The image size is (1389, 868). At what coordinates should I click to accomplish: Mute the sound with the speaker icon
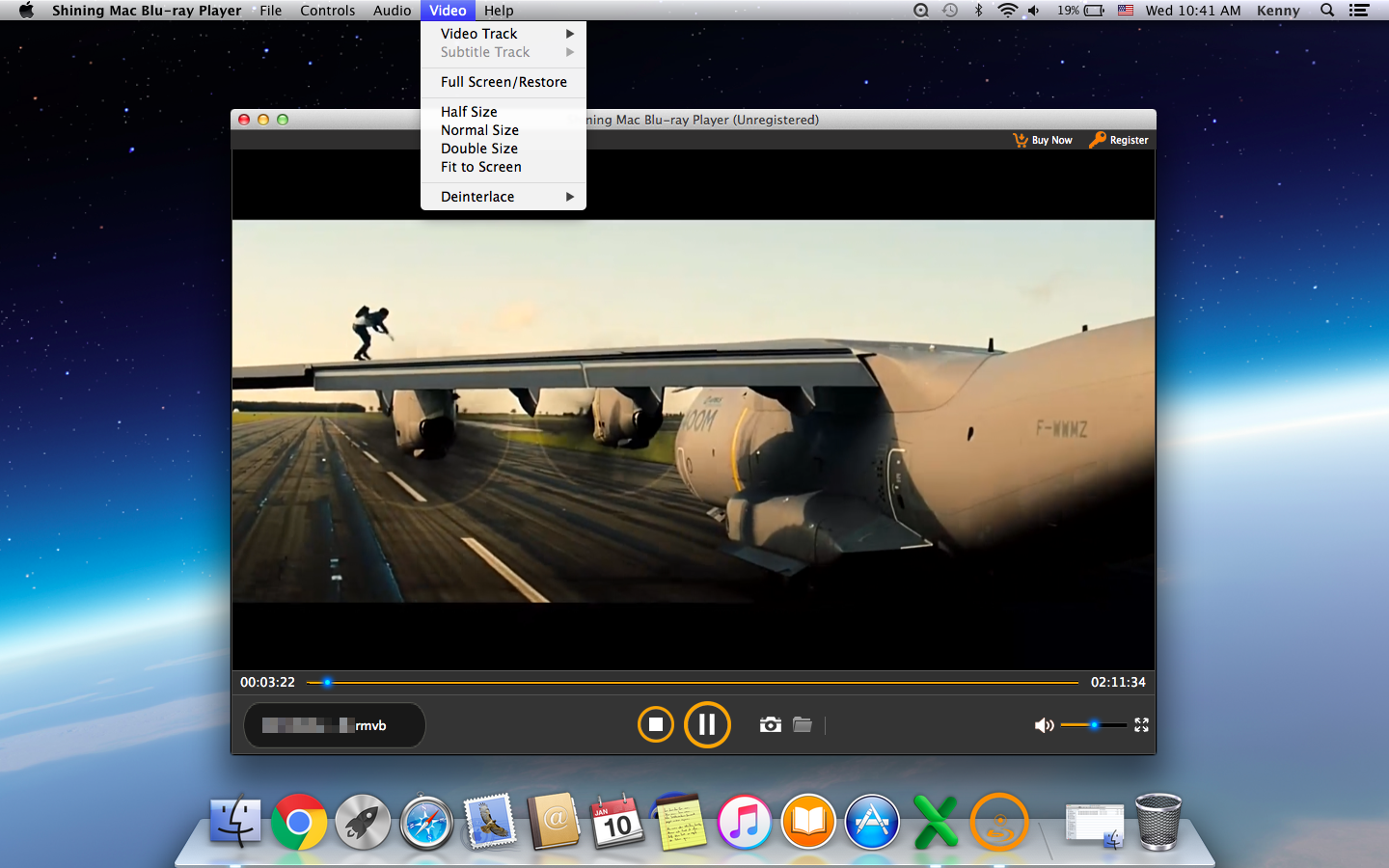click(x=1044, y=725)
